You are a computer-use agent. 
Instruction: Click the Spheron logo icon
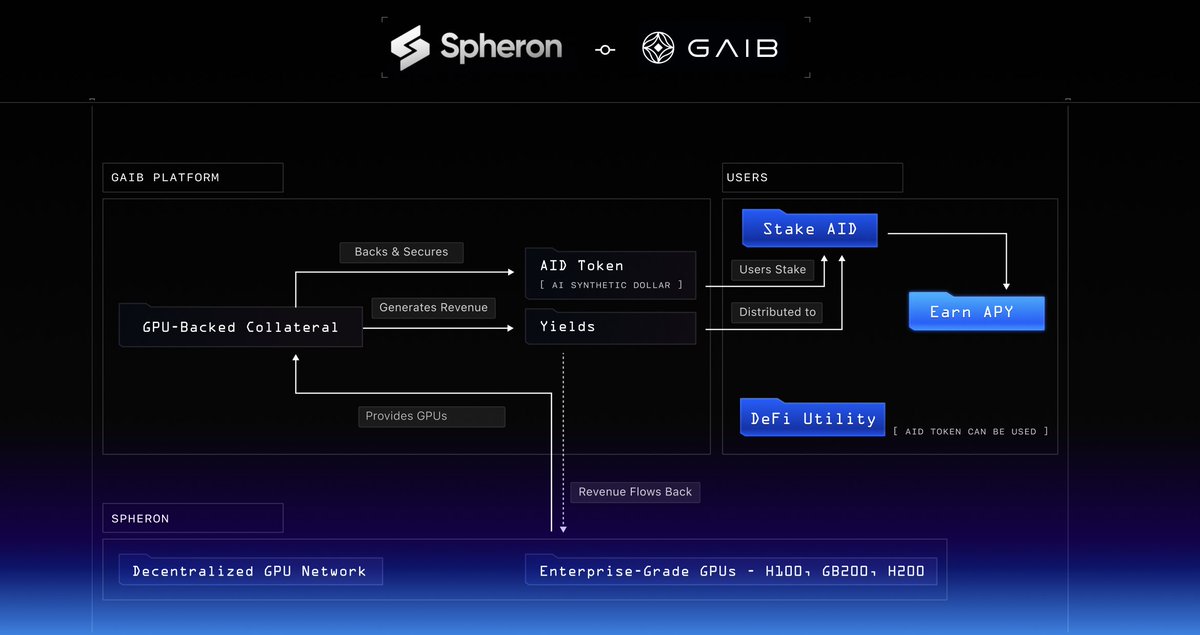[410, 48]
